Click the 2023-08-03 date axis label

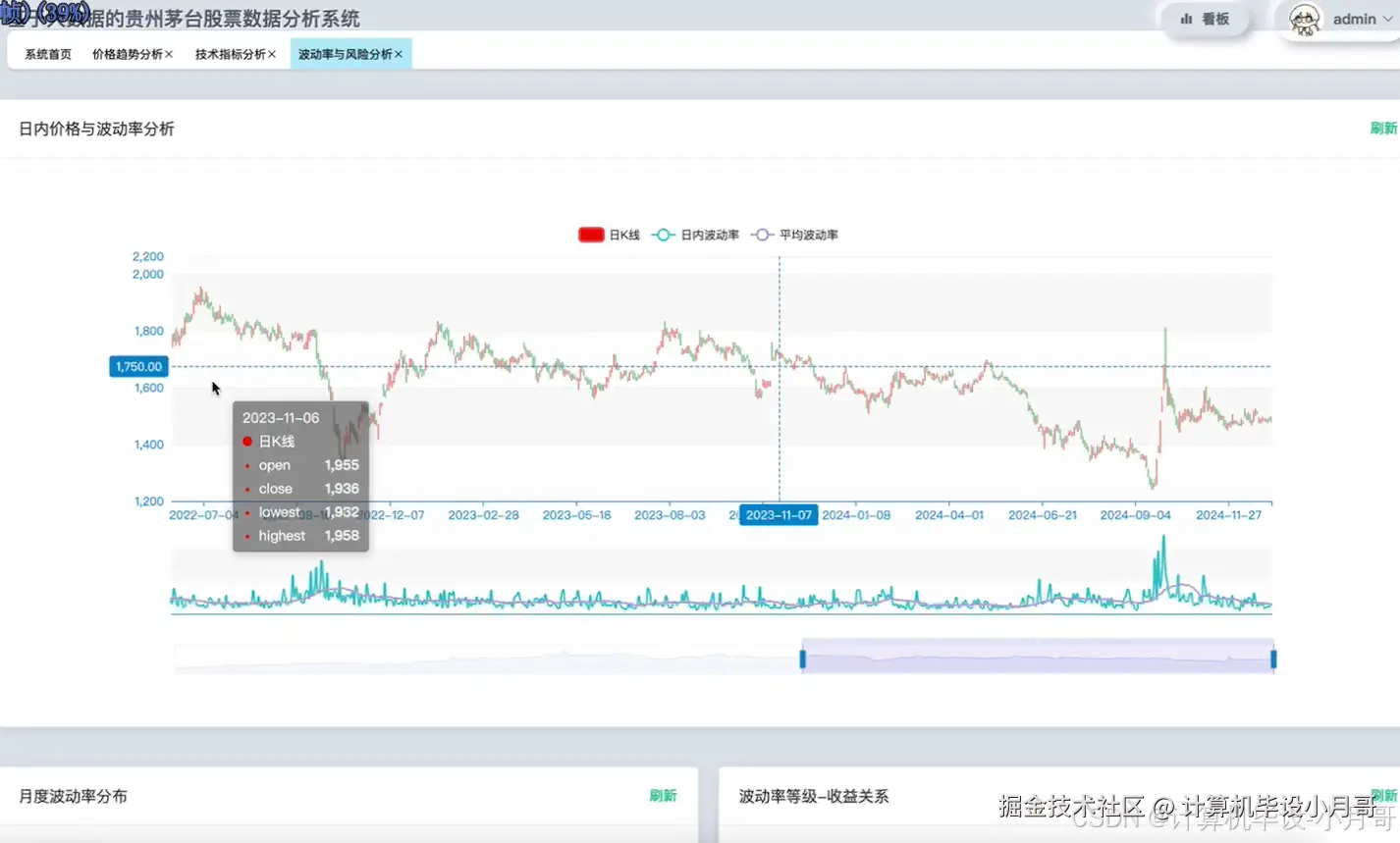[x=670, y=515]
